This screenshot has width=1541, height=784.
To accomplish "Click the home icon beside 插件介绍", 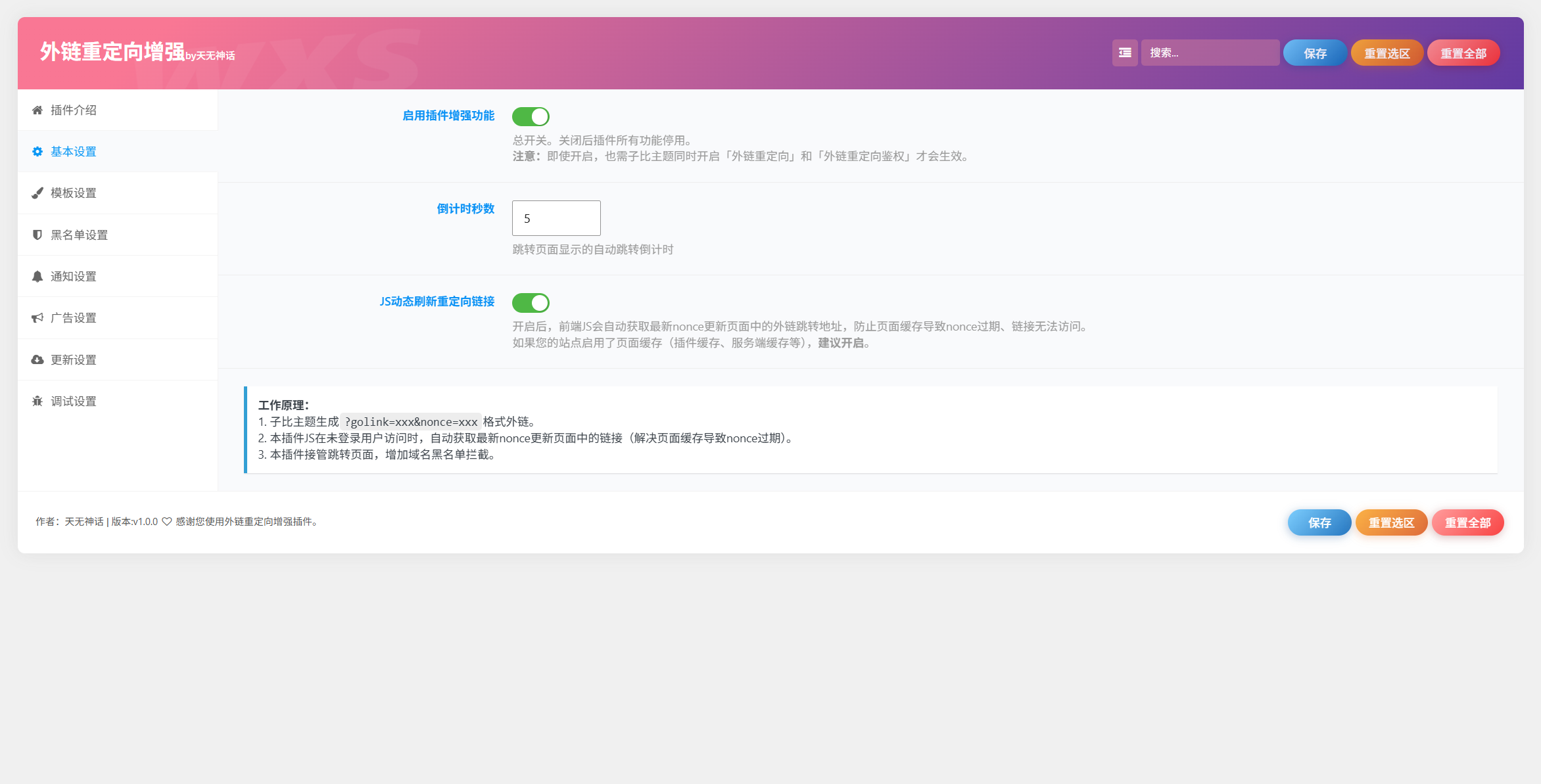I will coord(37,110).
